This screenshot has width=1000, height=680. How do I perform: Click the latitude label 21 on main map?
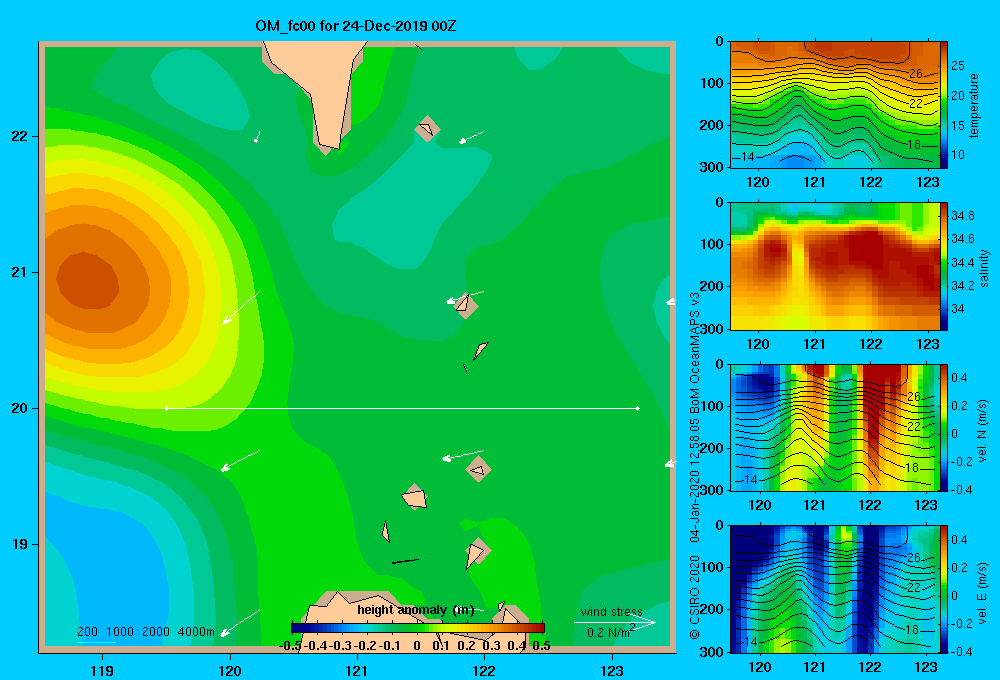pyautogui.click(x=20, y=272)
